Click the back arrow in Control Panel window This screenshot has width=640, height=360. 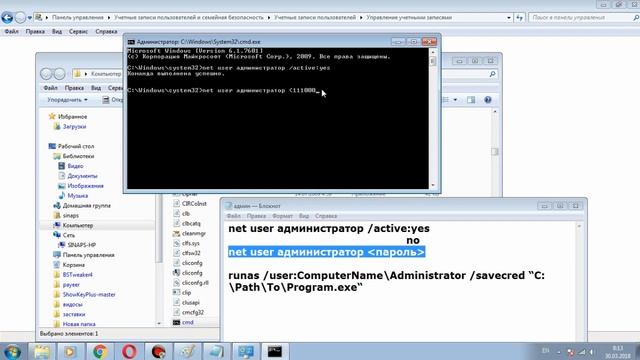(x=7, y=18)
